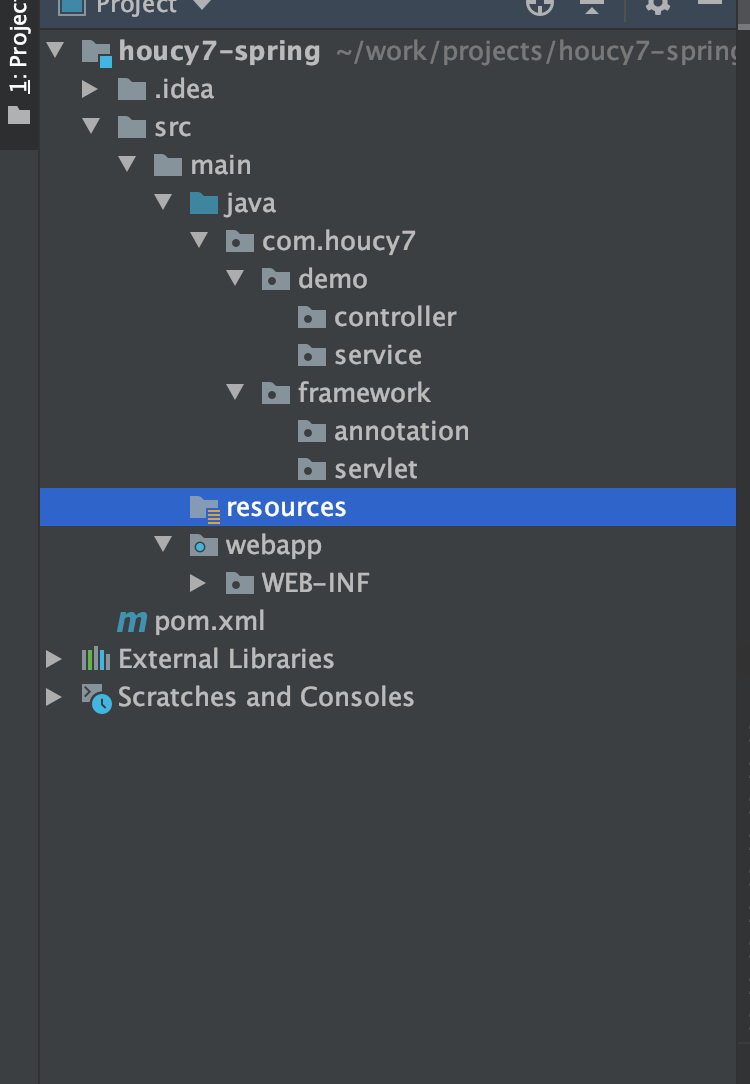The image size is (750, 1084).
Task: Click the collapse all icon
Action: point(592,6)
